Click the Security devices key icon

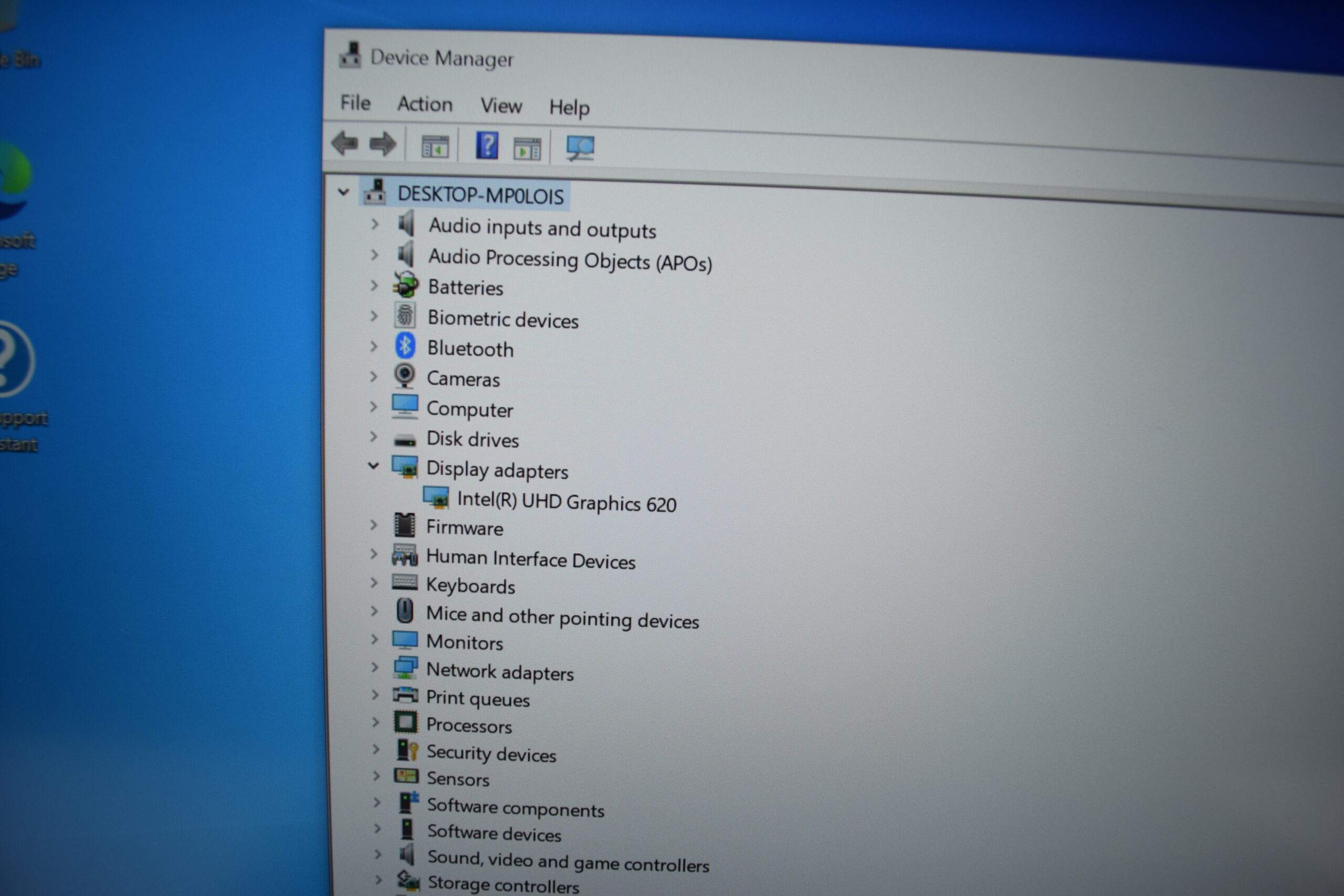coord(407,750)
